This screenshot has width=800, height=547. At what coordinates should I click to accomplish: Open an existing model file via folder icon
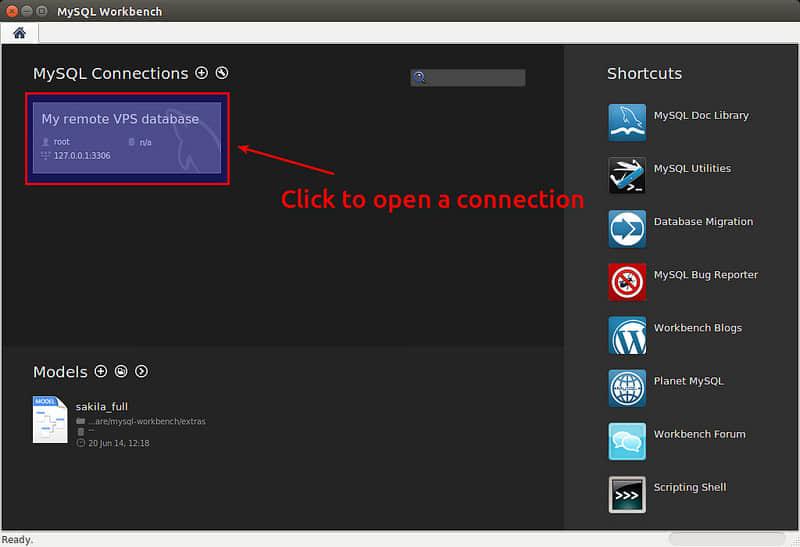(x=121, y=371)
